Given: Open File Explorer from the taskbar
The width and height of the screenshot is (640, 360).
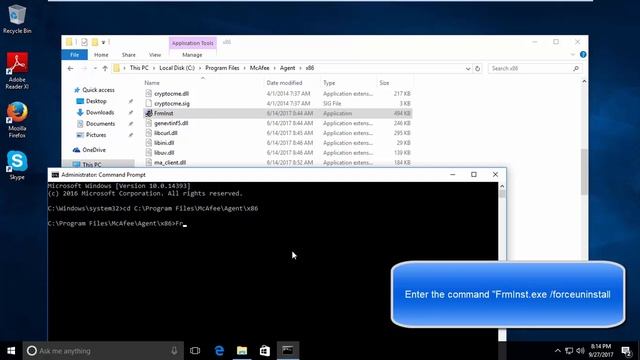Looking at the screenshot, I should point(242,351).
